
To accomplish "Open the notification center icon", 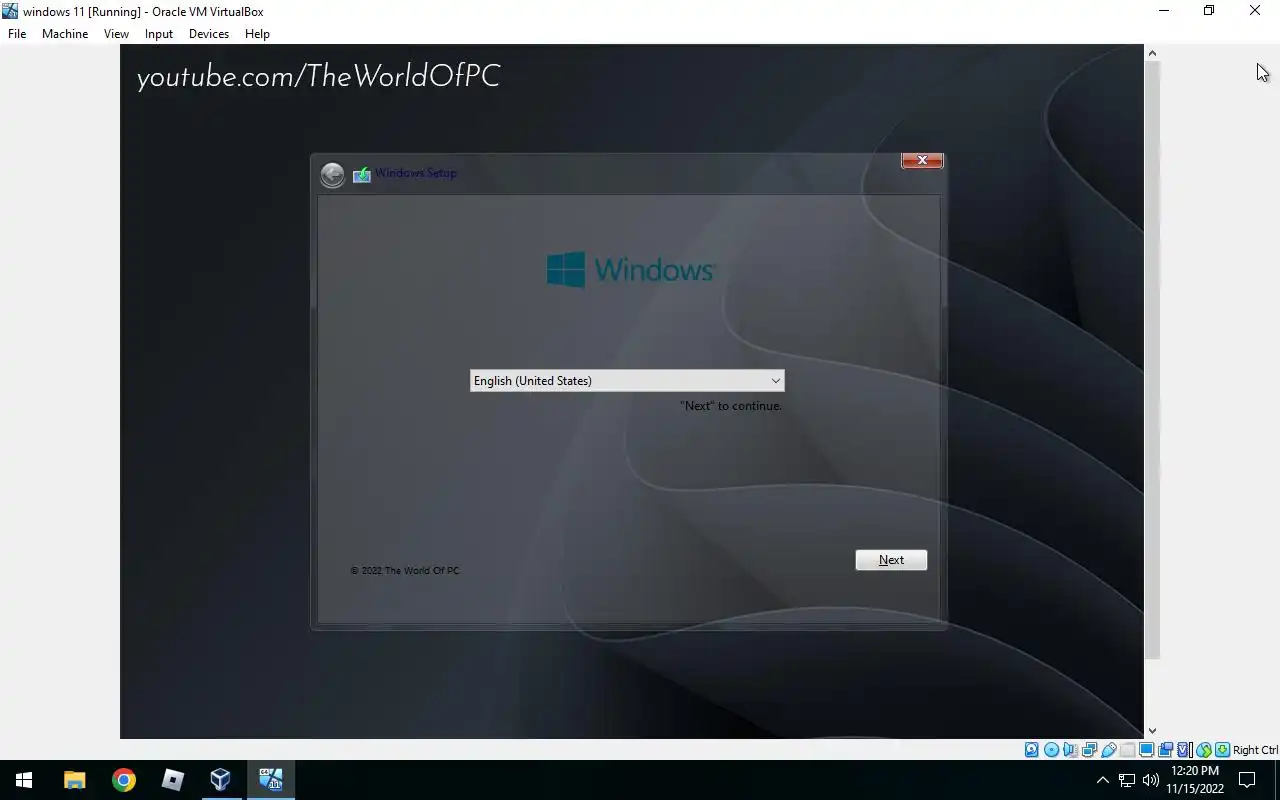I will click(1247, 780).
